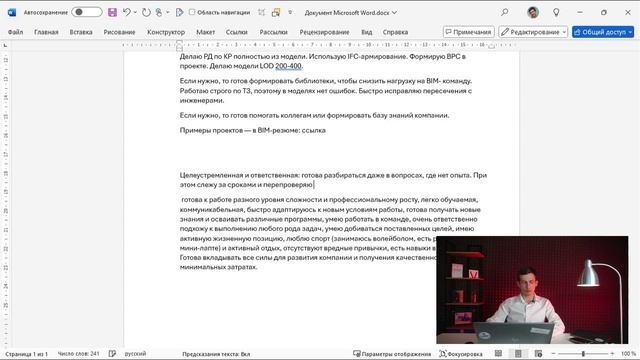Click the underlined text 200-400
The height and width of the screenshot is (360, 640).
[288, 66]
